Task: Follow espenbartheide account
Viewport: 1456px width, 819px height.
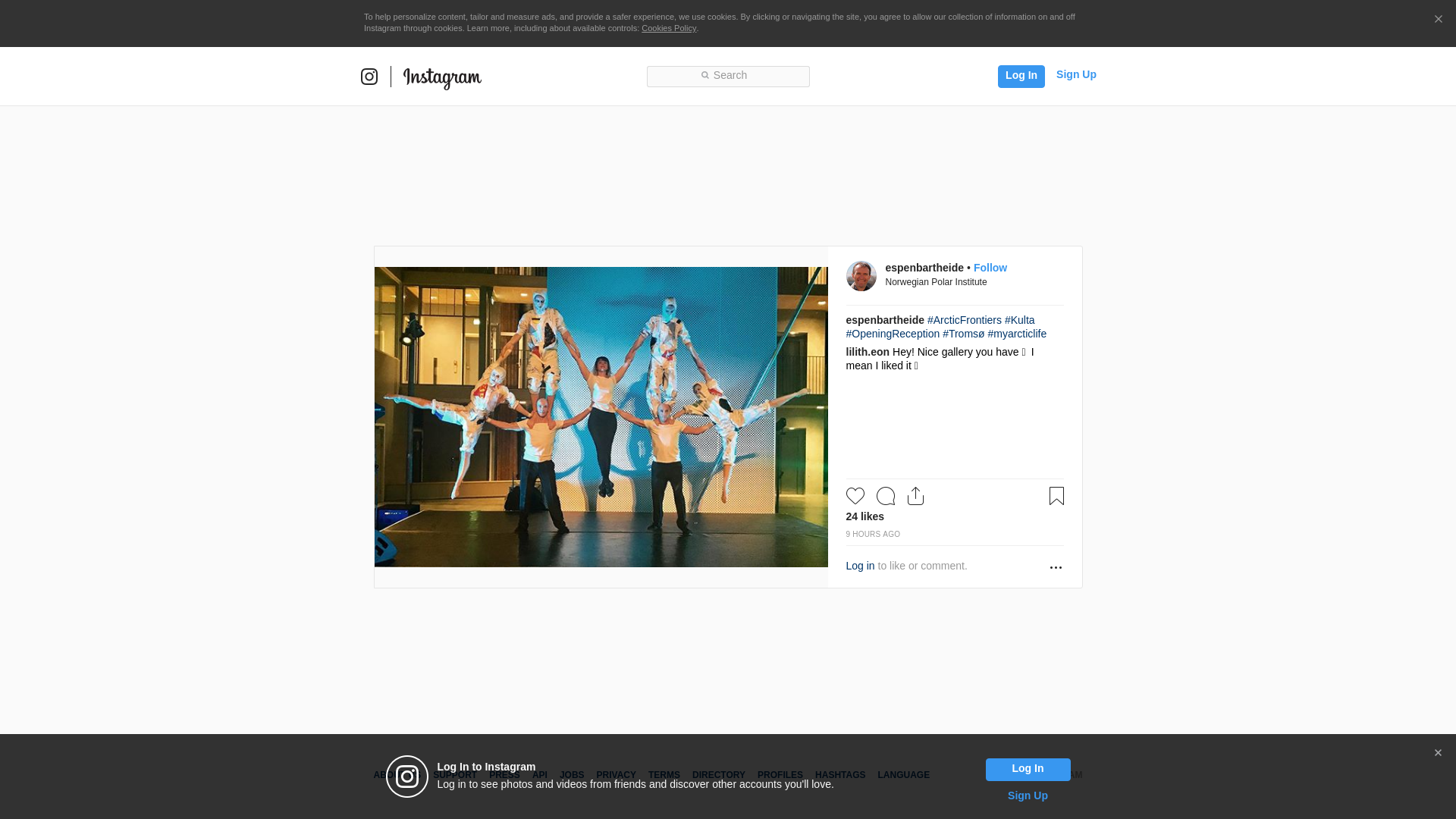Action: coord(990,268)
